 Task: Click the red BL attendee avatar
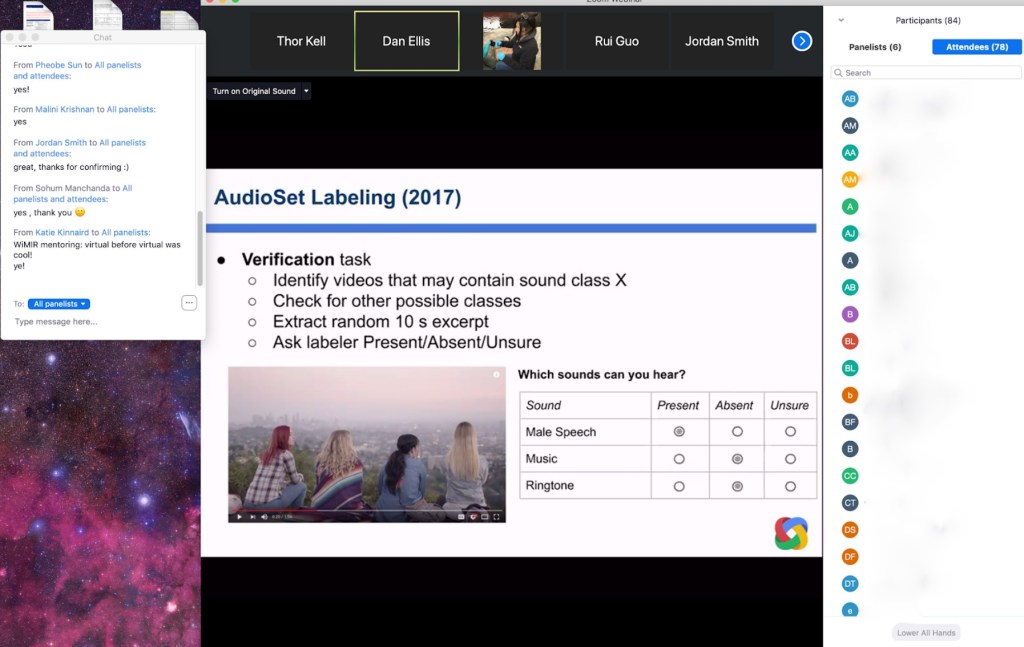click(x=850, y=341)
